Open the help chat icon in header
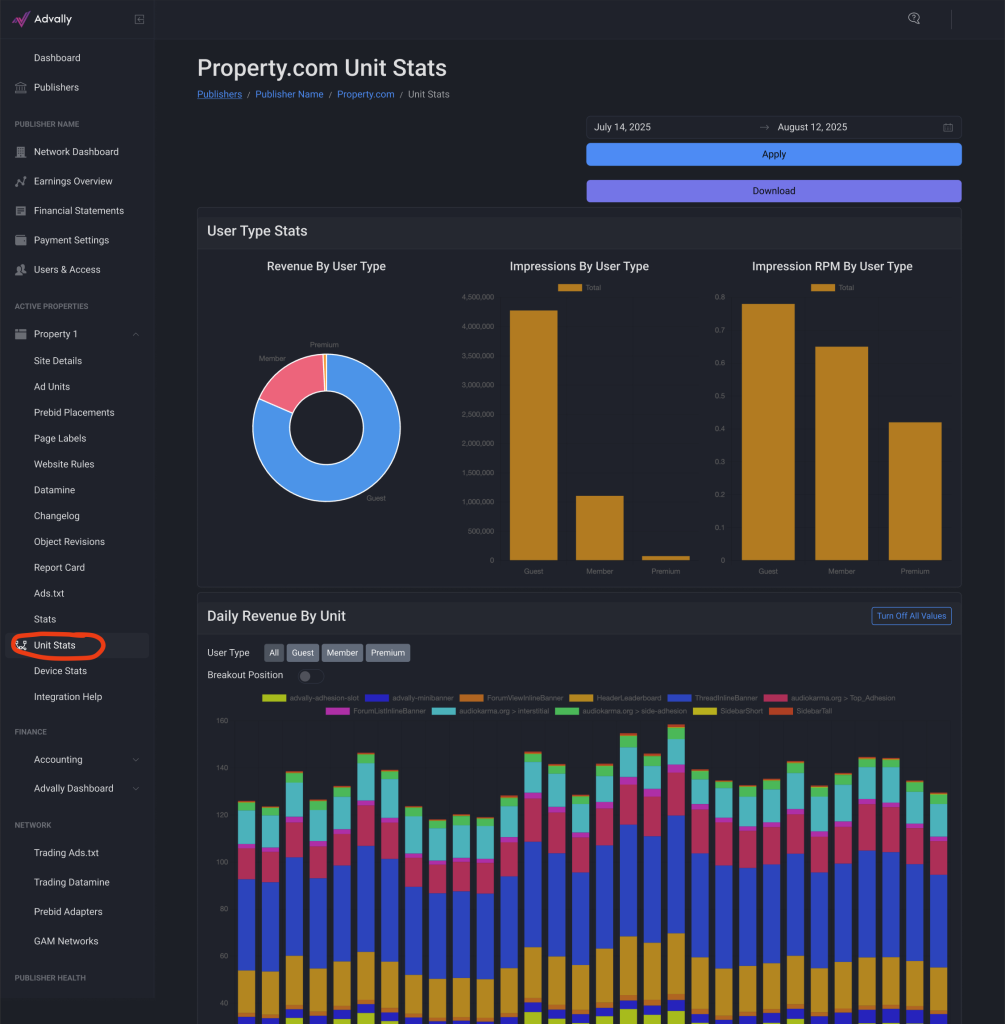 914,18
